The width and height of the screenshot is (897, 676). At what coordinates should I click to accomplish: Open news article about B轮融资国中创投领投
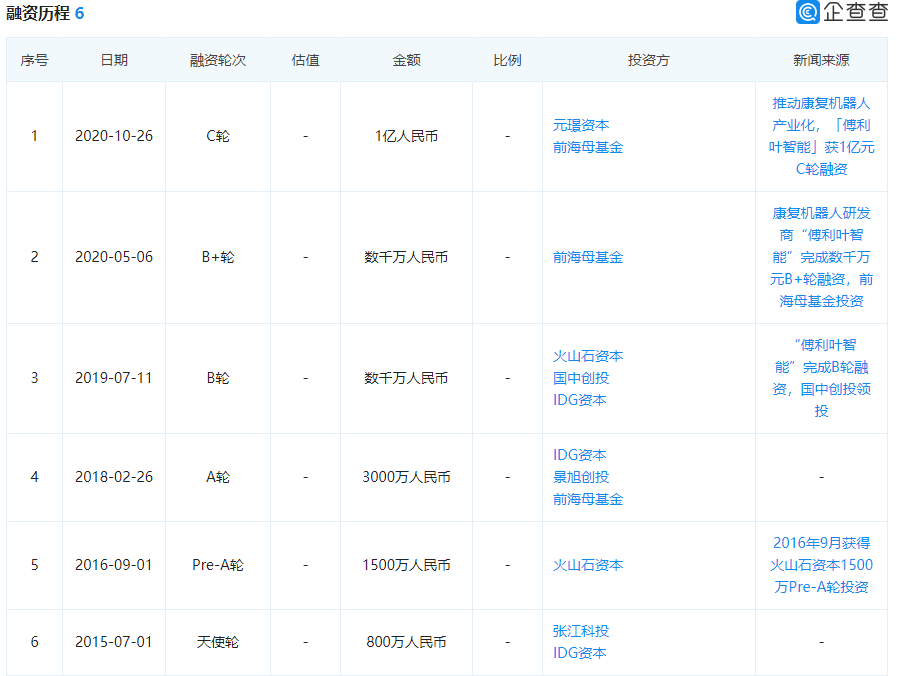821,378
